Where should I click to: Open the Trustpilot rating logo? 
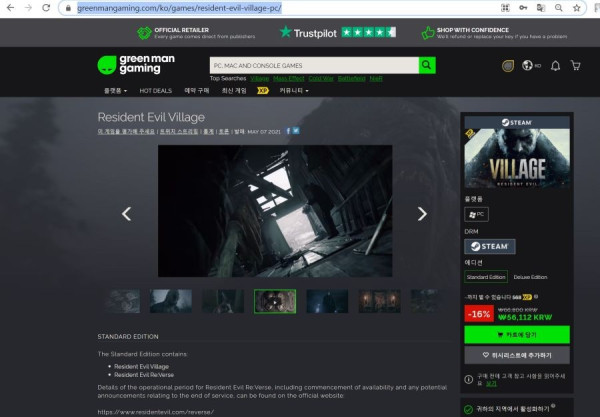tap(308, 33)
